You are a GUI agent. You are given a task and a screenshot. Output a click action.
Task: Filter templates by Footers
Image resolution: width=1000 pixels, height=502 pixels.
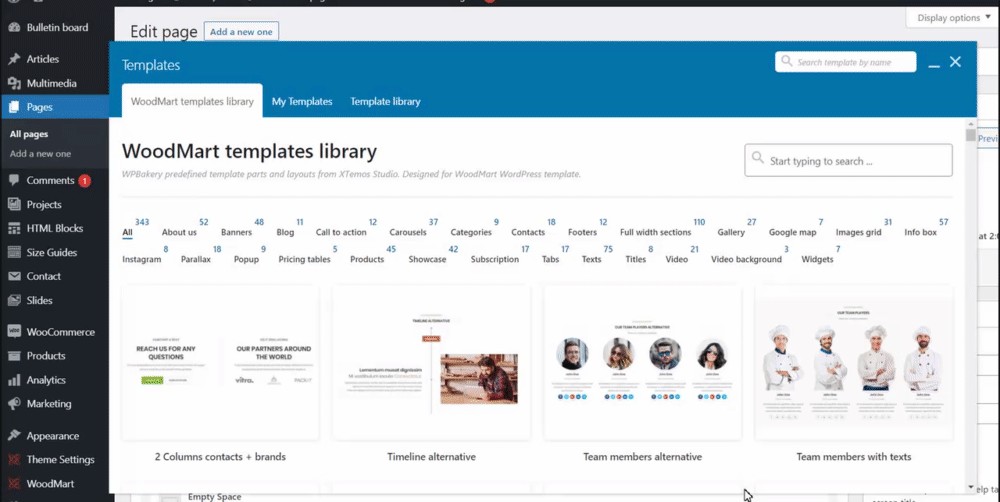click(582, 233)
